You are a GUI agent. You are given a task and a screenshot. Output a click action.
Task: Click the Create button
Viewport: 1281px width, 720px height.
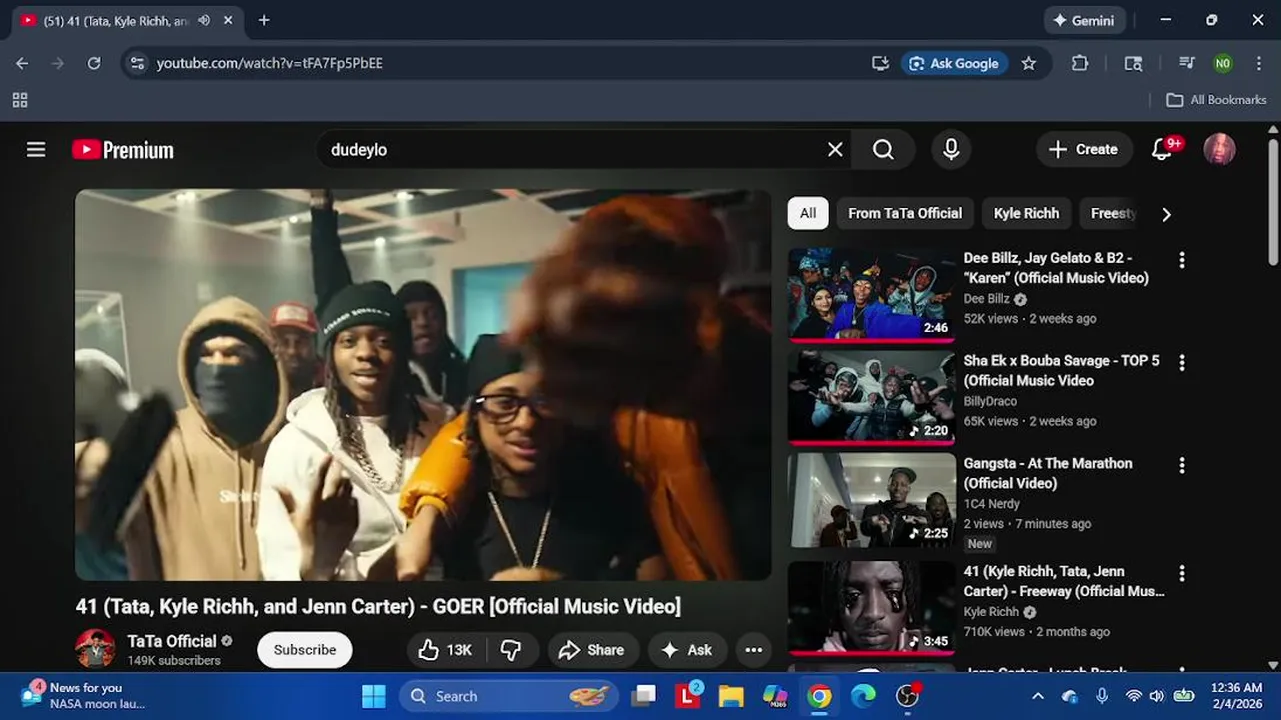[1084, 150]
